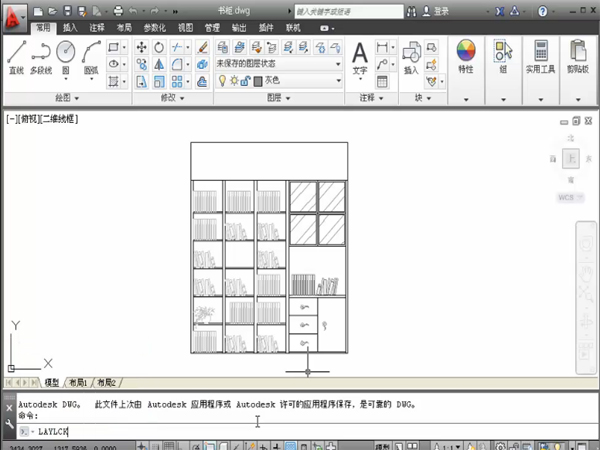Activate the Fillet tool
Viewport: 600px width, 450px height.
(x=177, y=64)
